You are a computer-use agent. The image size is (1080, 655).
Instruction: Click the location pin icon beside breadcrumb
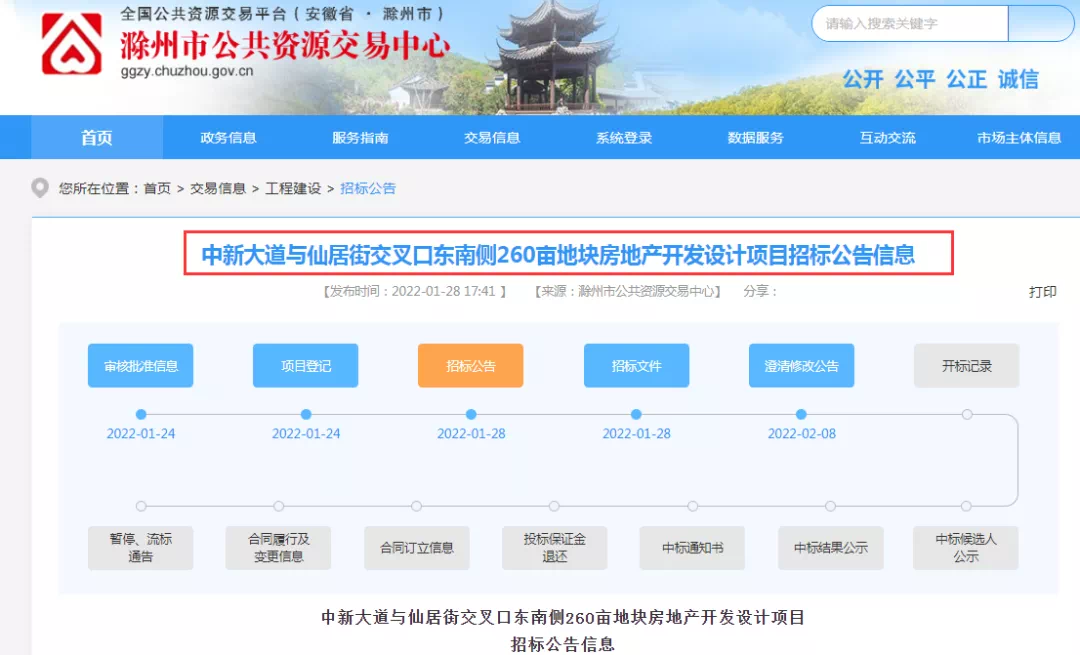40,188
